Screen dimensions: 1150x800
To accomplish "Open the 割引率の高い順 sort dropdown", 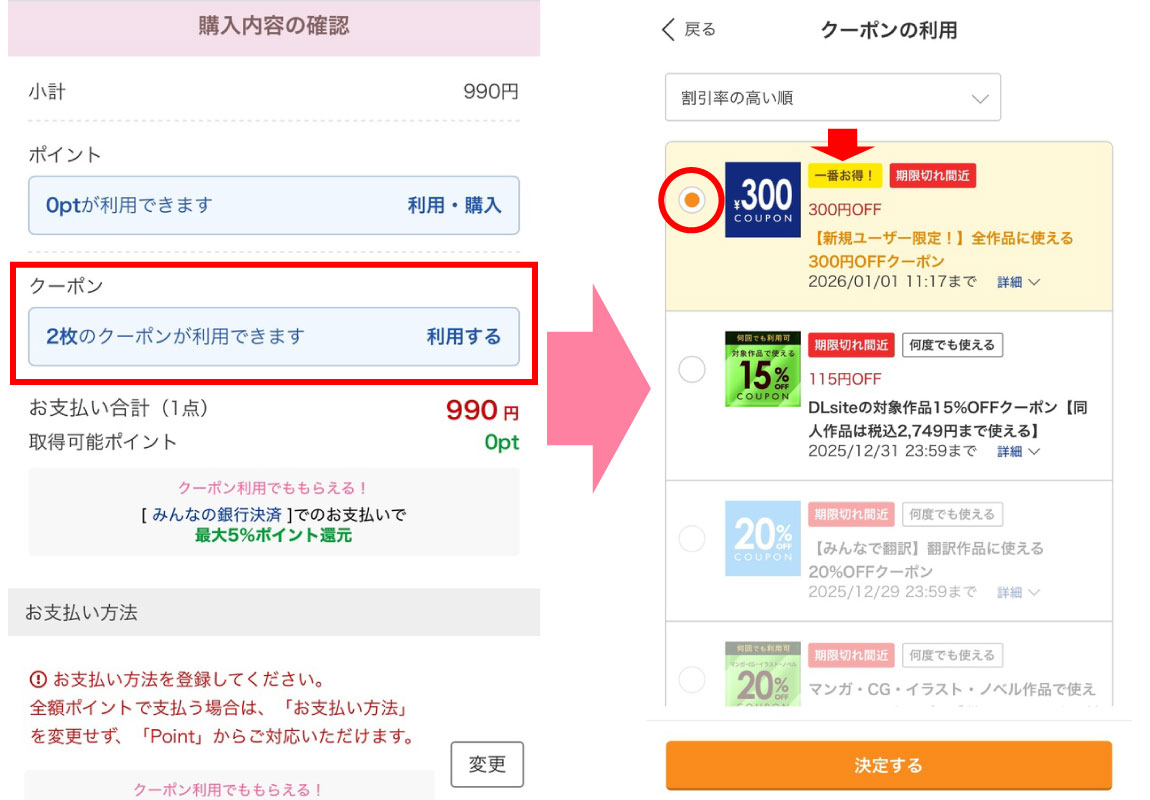I will [833, 98].
